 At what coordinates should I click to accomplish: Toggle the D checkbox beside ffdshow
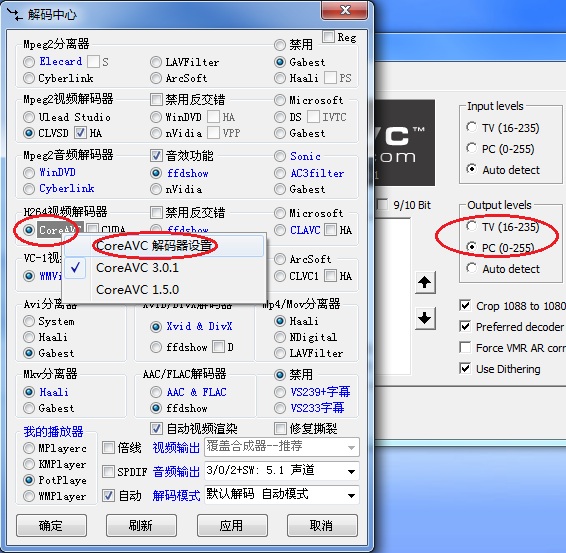coord(218,347)
